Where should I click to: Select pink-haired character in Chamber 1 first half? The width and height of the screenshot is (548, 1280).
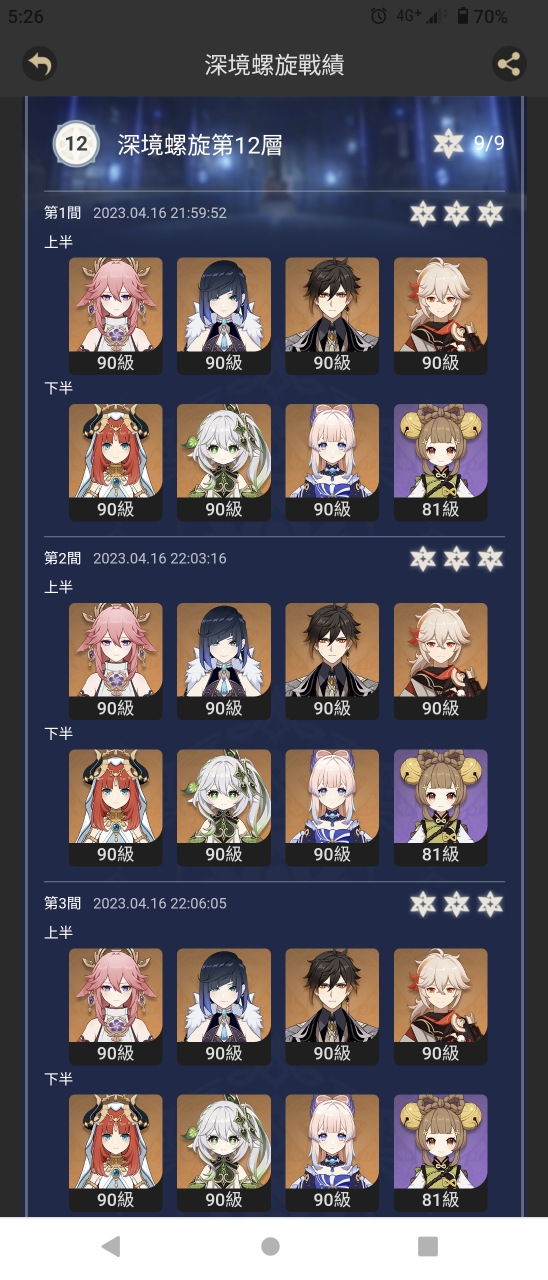[x=116, y=316]
